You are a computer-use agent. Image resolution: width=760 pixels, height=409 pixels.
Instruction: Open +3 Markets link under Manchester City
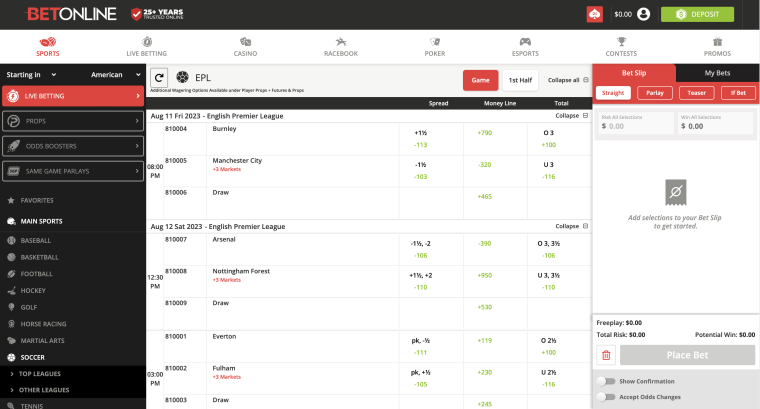pos(227,169)
